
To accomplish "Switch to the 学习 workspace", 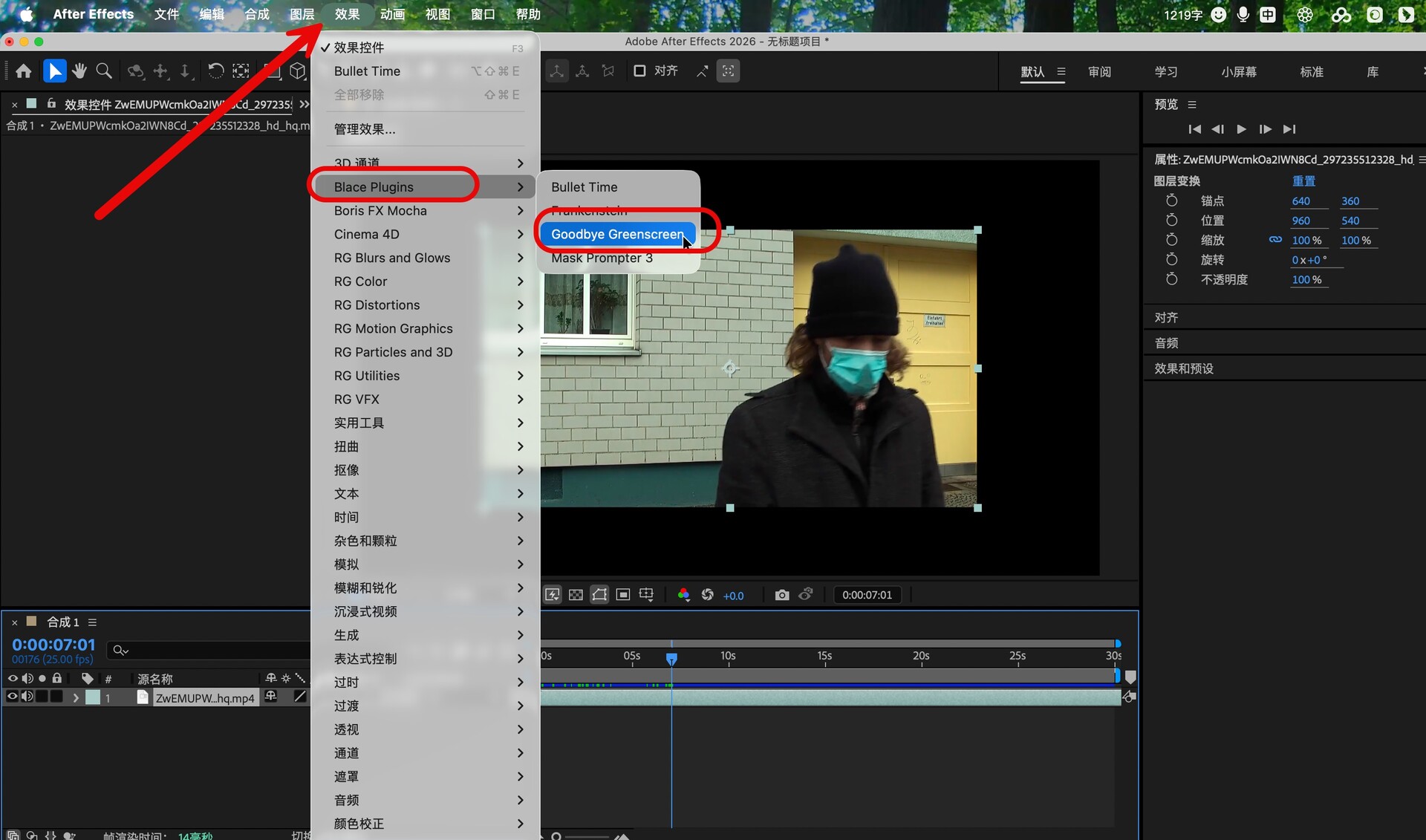I will click(1166, 72).
